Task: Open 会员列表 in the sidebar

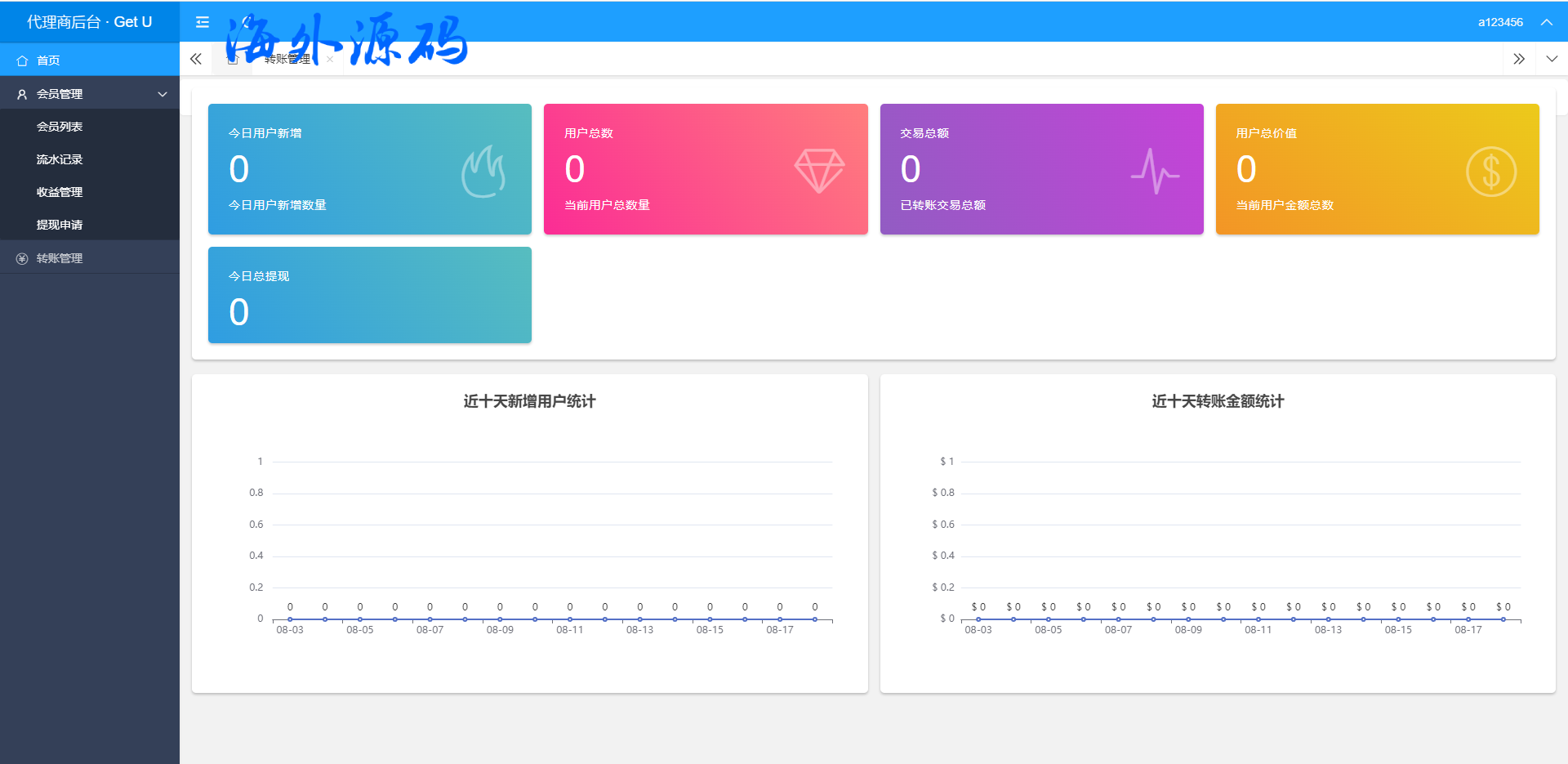Action: pyautogui.click(x=60, y=127)
